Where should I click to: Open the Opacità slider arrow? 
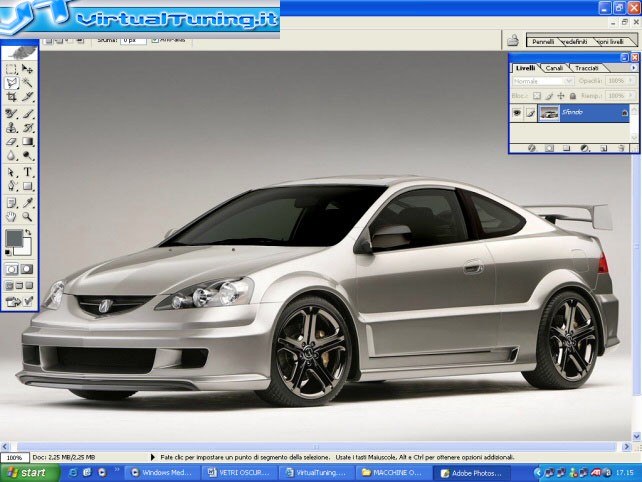(631, 81)
